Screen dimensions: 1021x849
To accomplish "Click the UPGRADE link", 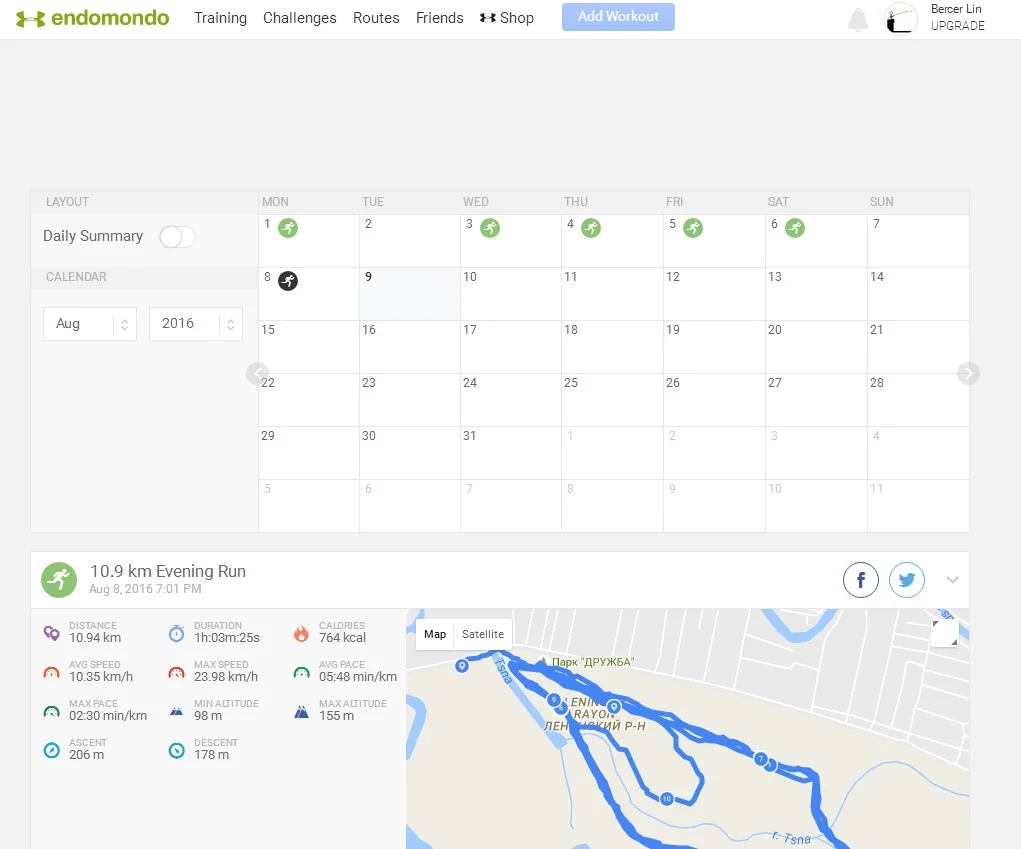I will coord(957,26).
